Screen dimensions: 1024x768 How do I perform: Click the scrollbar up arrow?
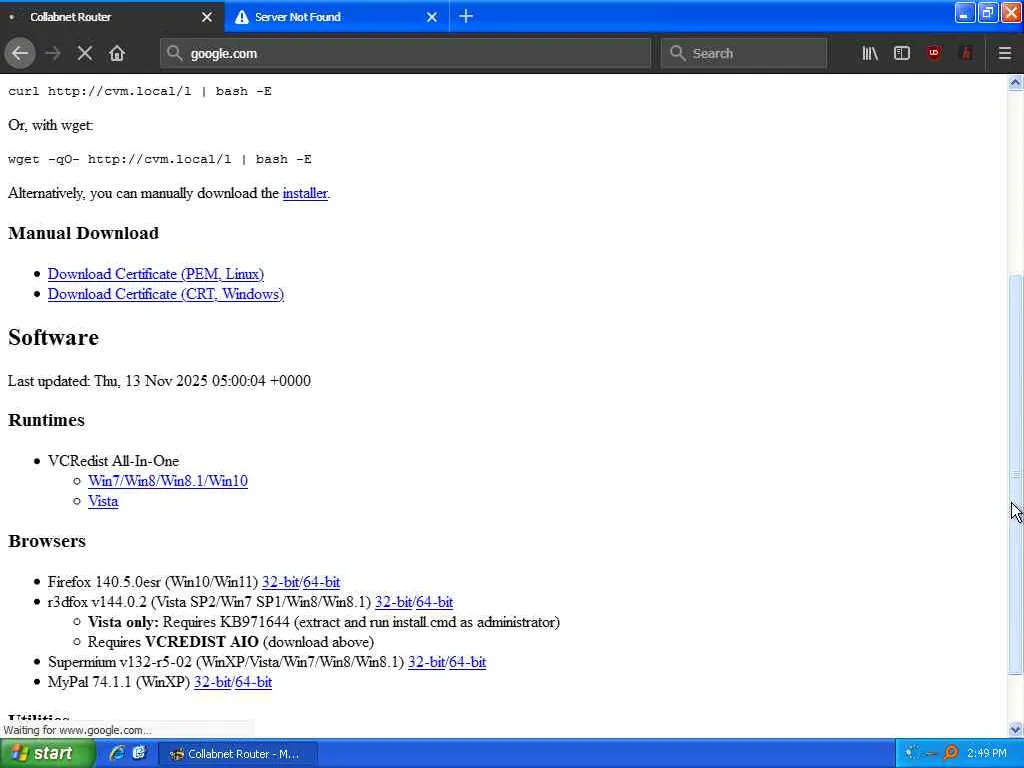tap(1015, 82)
